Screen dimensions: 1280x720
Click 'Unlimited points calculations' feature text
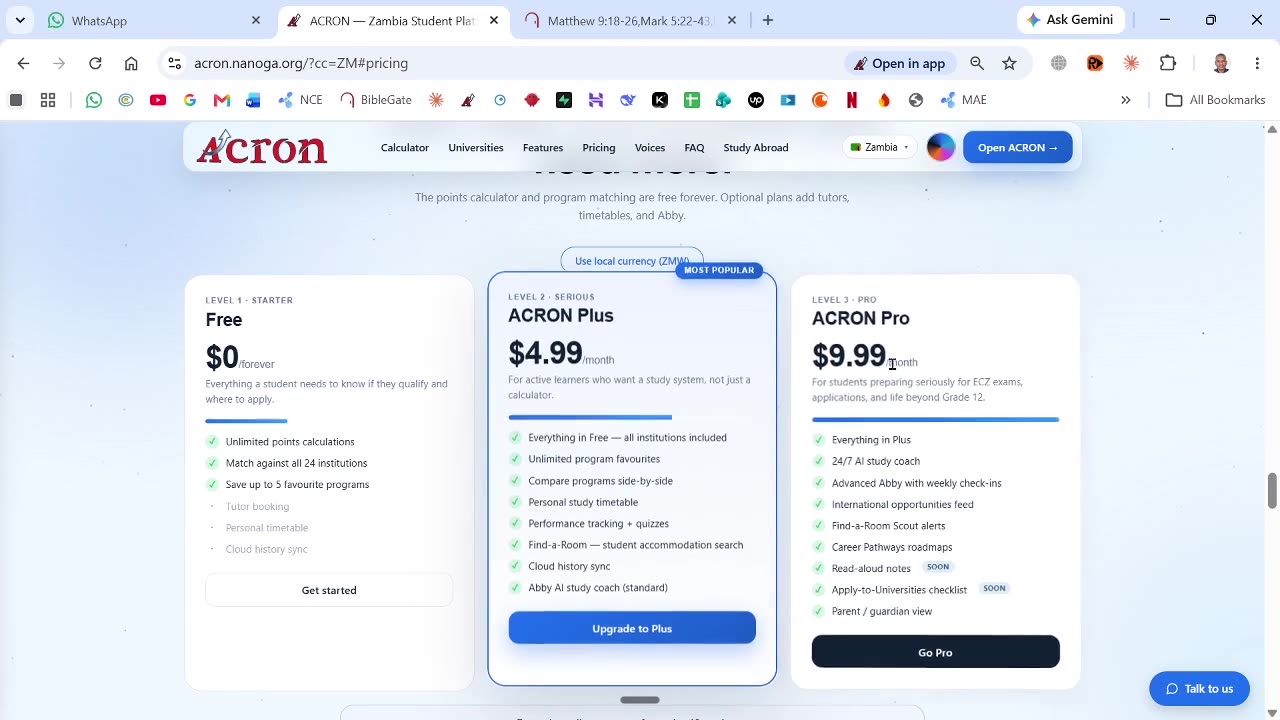pyautogui.click(x=290, y=442)
